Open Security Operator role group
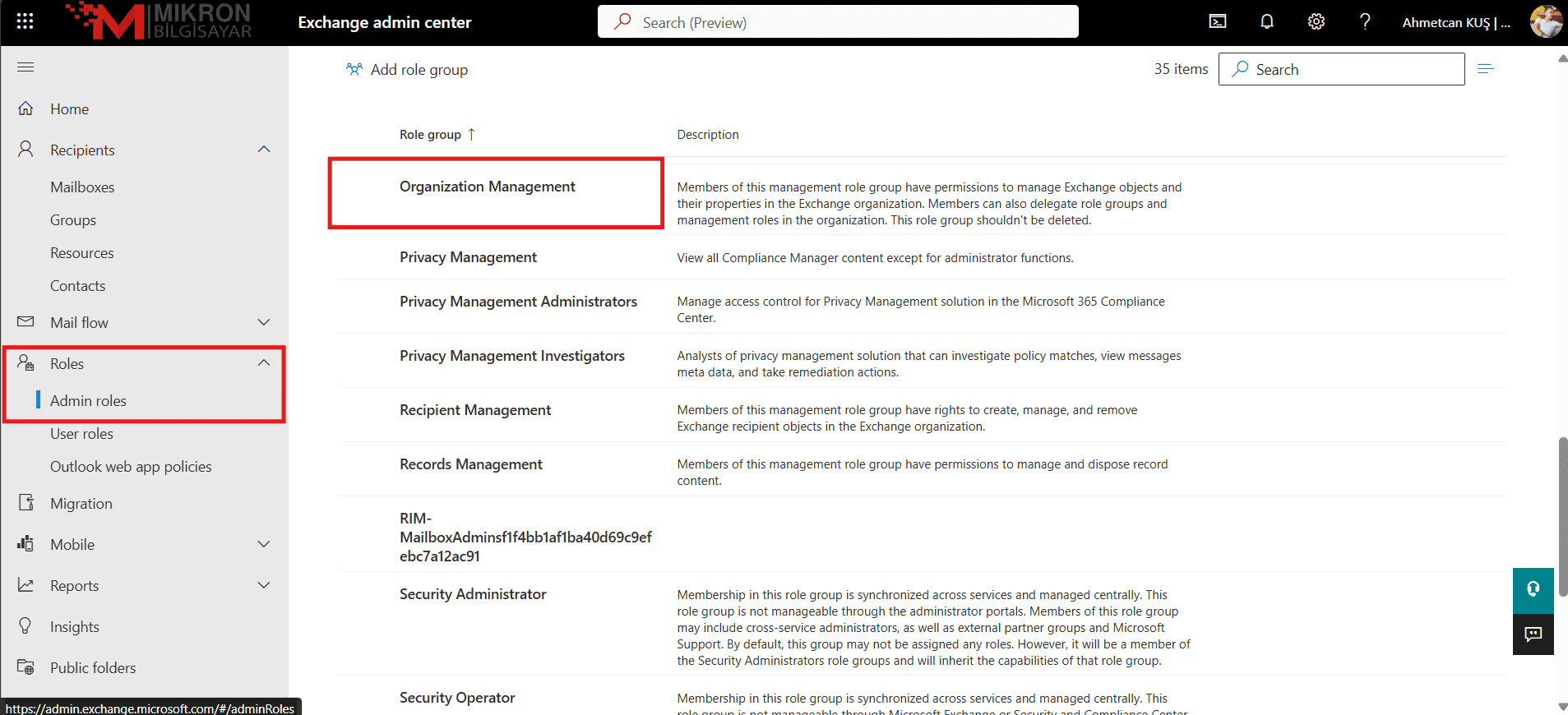This screenshot has height=715, width=1568. point(457,698)
